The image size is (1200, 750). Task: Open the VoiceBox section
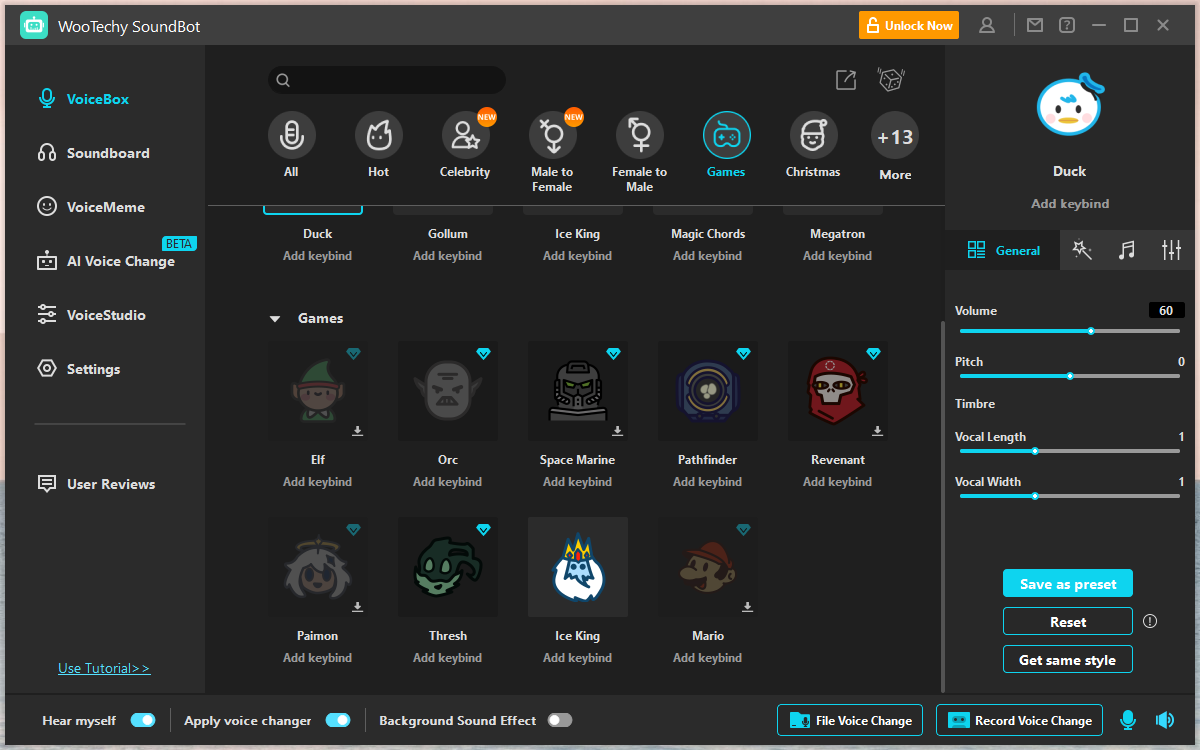click(84, 99)
